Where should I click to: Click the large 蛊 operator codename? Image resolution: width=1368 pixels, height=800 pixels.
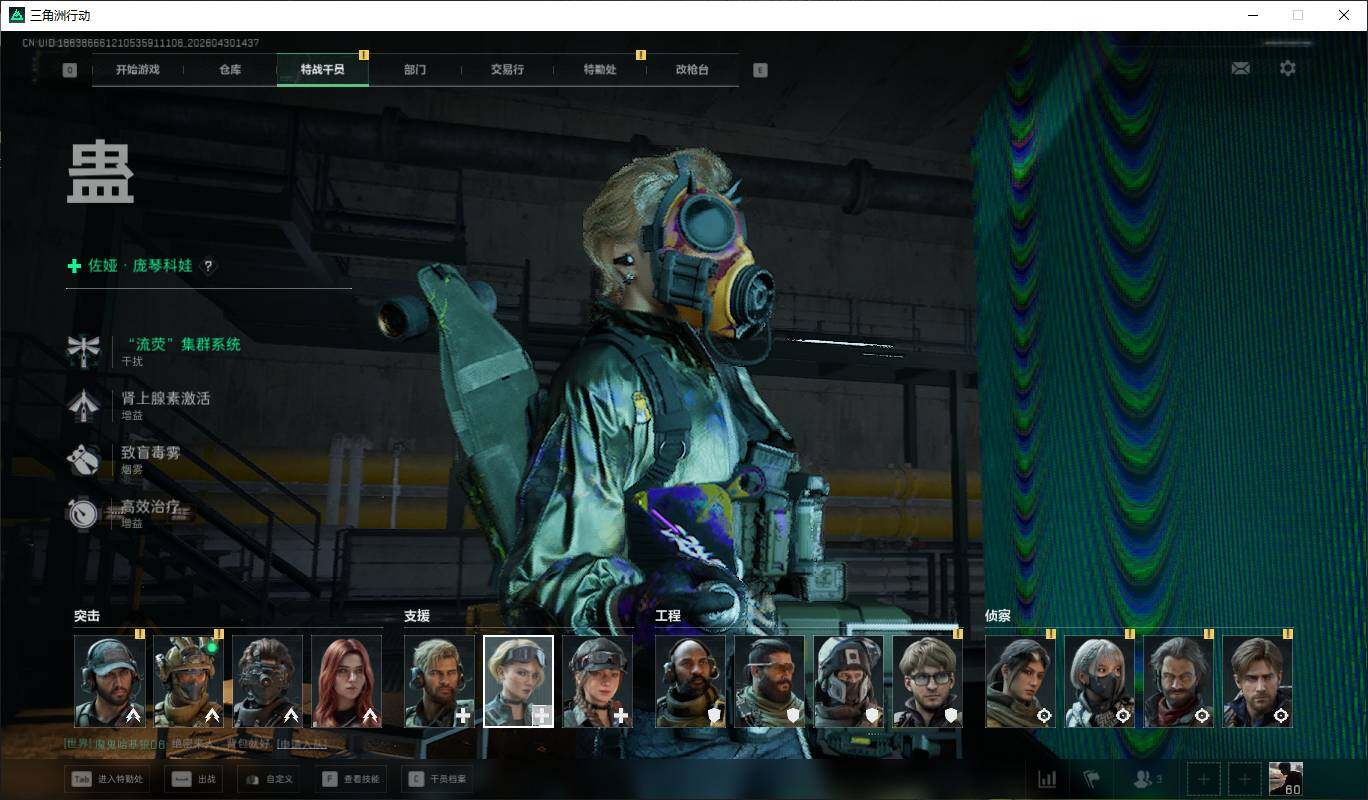point(101,172)
